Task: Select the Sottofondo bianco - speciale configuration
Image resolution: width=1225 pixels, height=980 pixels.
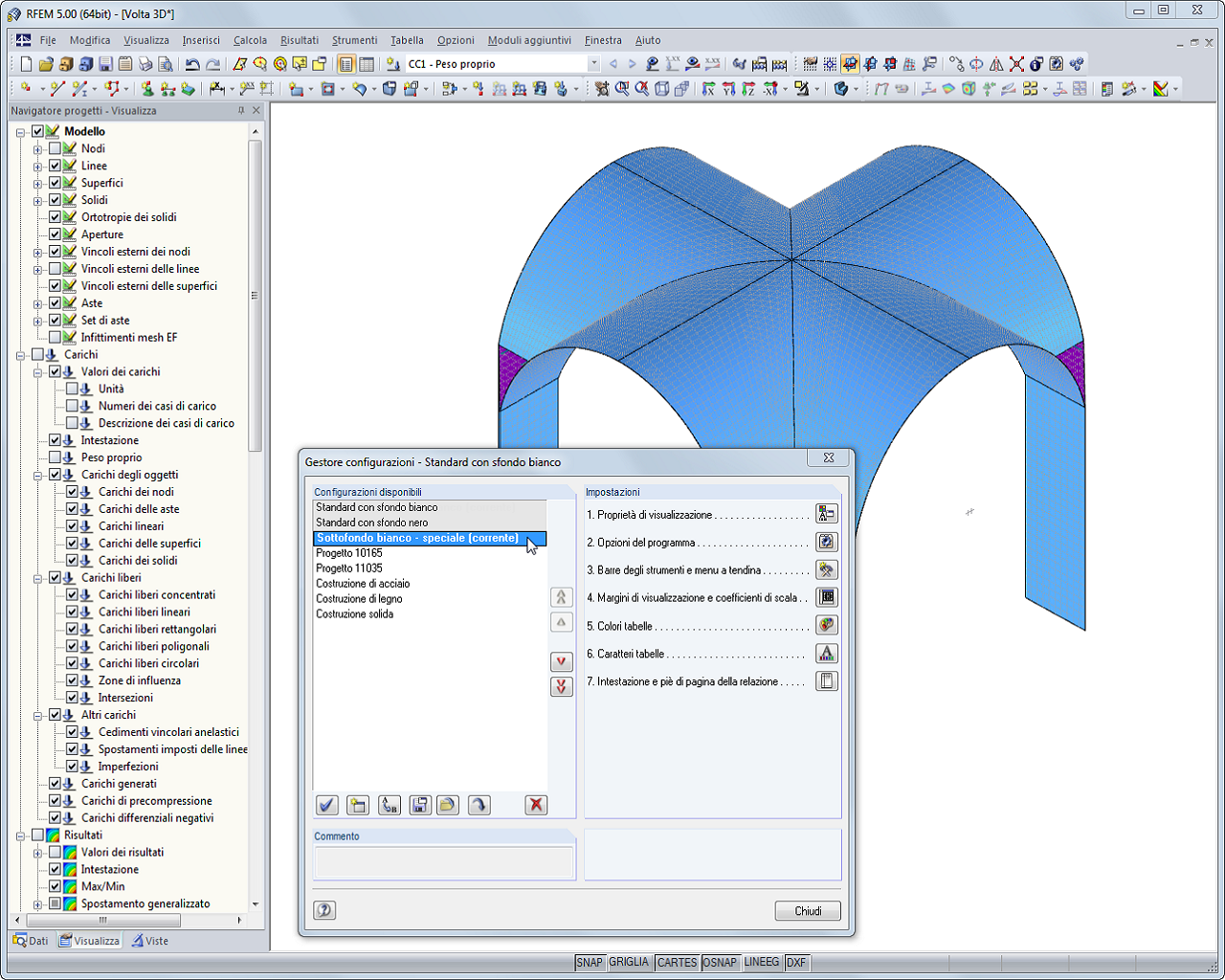Action: tap(417, 538)
